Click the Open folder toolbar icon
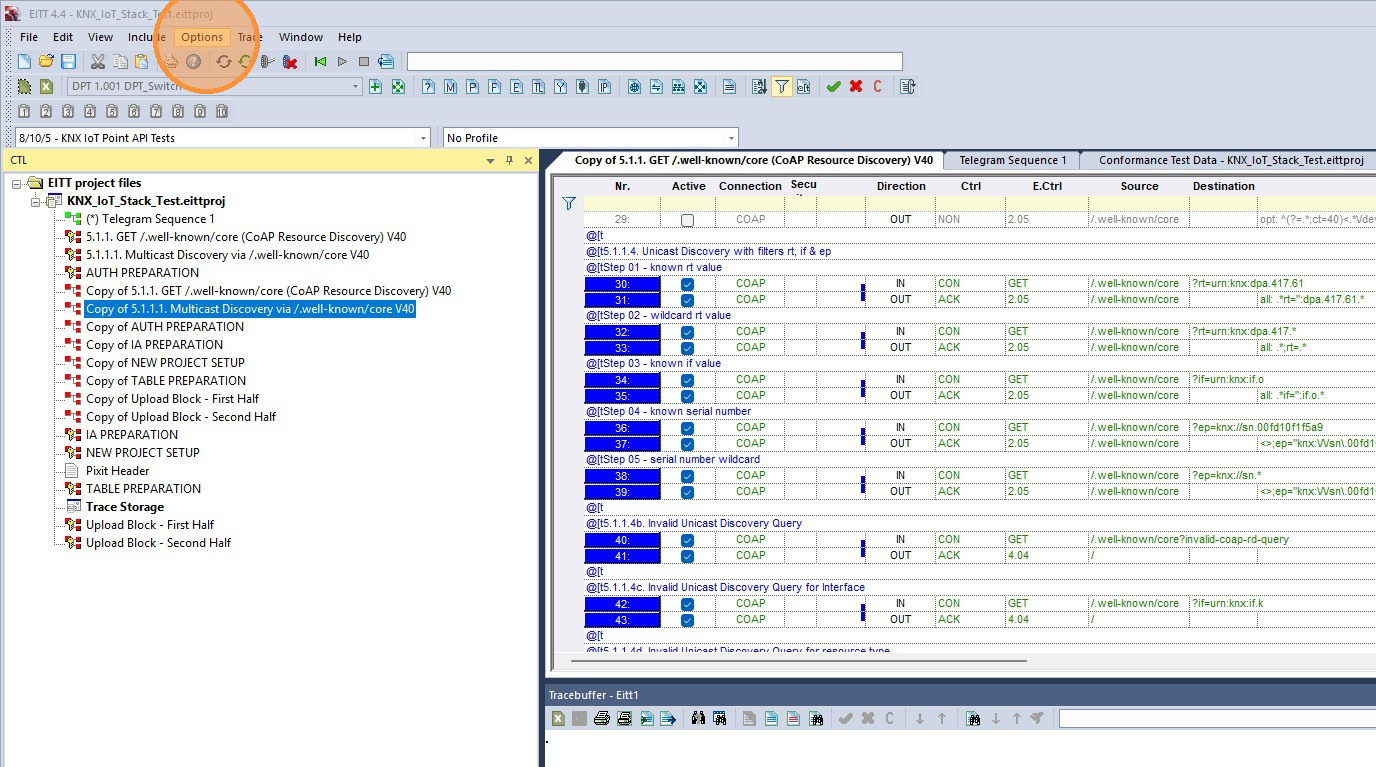1376x767 pixels. [46, 62]
